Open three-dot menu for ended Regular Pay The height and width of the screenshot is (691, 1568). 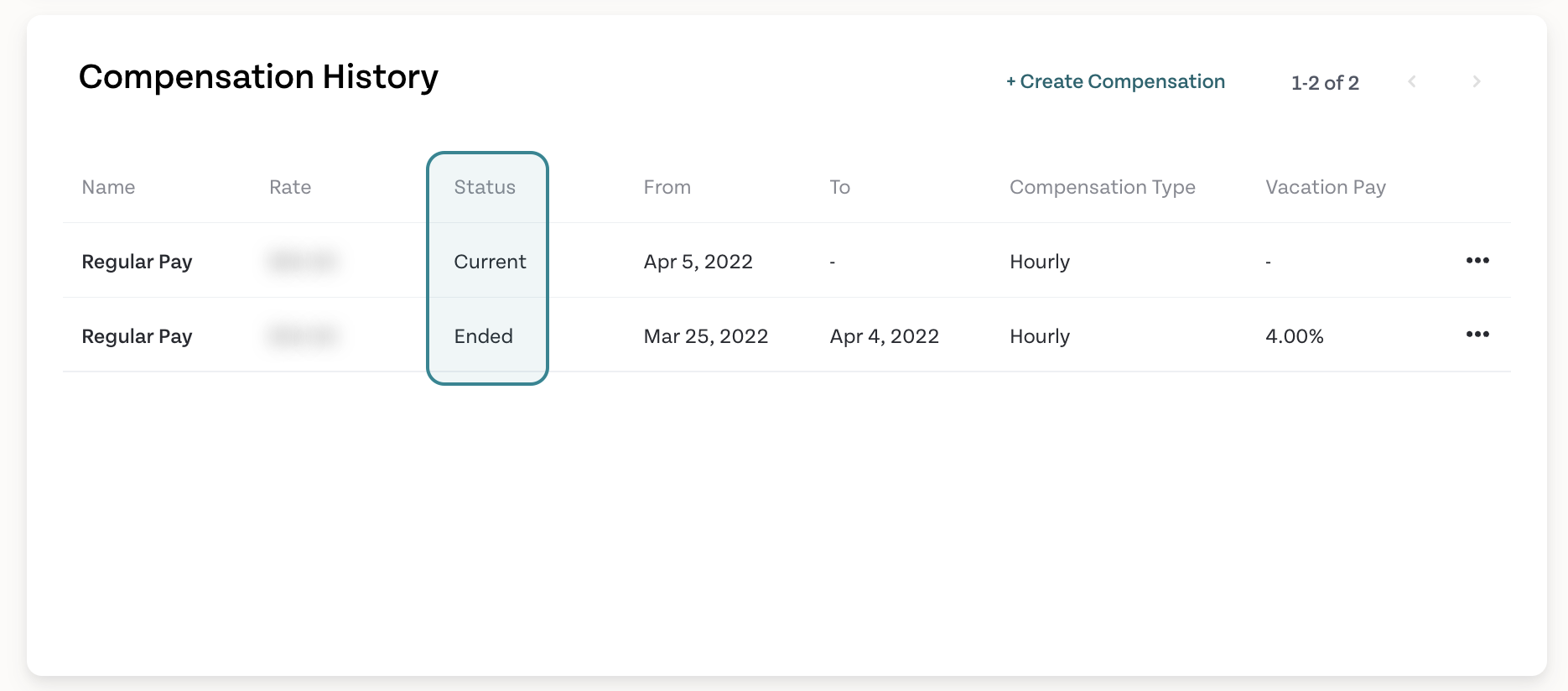point(1477,334)
